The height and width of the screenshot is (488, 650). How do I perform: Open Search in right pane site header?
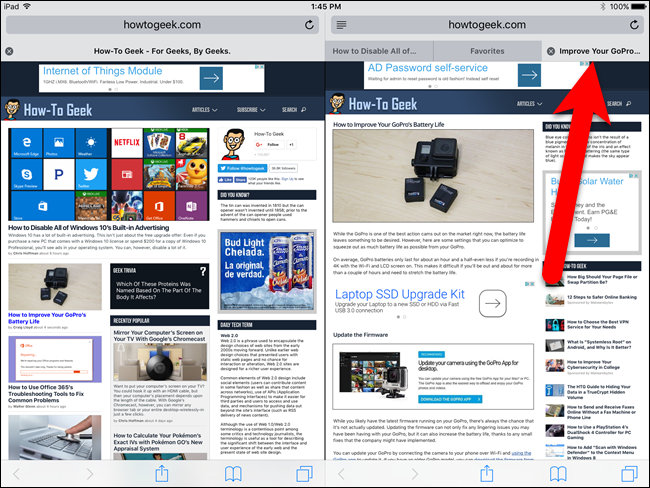(619, 104)
